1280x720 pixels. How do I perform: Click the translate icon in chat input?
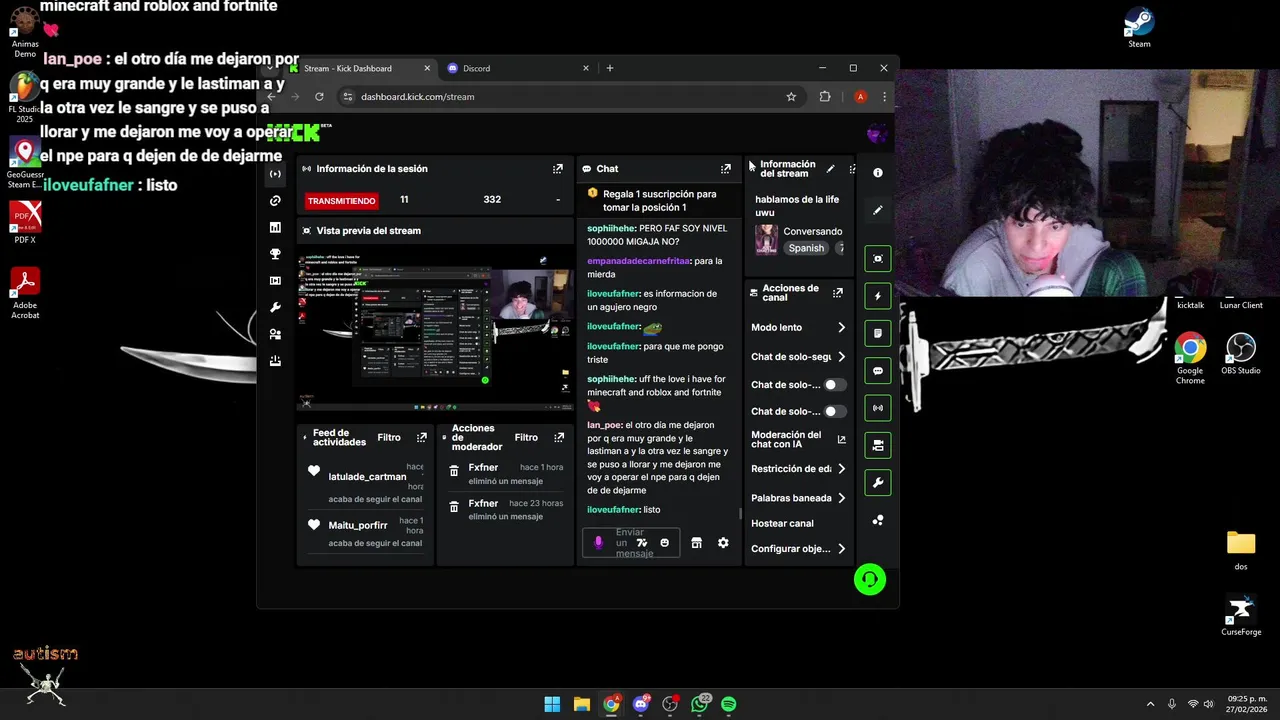[642, 543]
